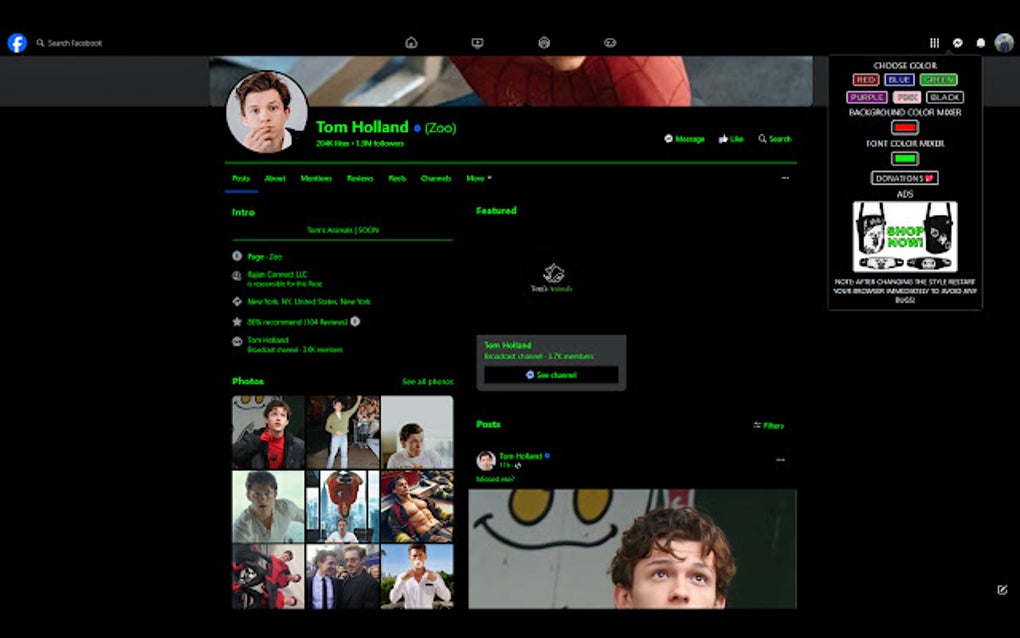The width and height of the screenshot is (1020, 638).
Task: Open the Marketplace icon
Action: tap(544, 42)
